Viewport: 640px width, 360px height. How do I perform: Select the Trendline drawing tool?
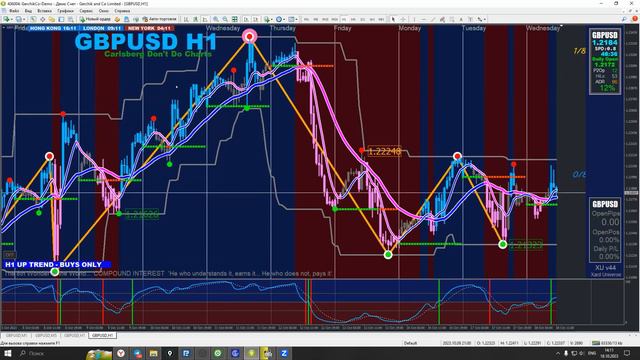433,19
